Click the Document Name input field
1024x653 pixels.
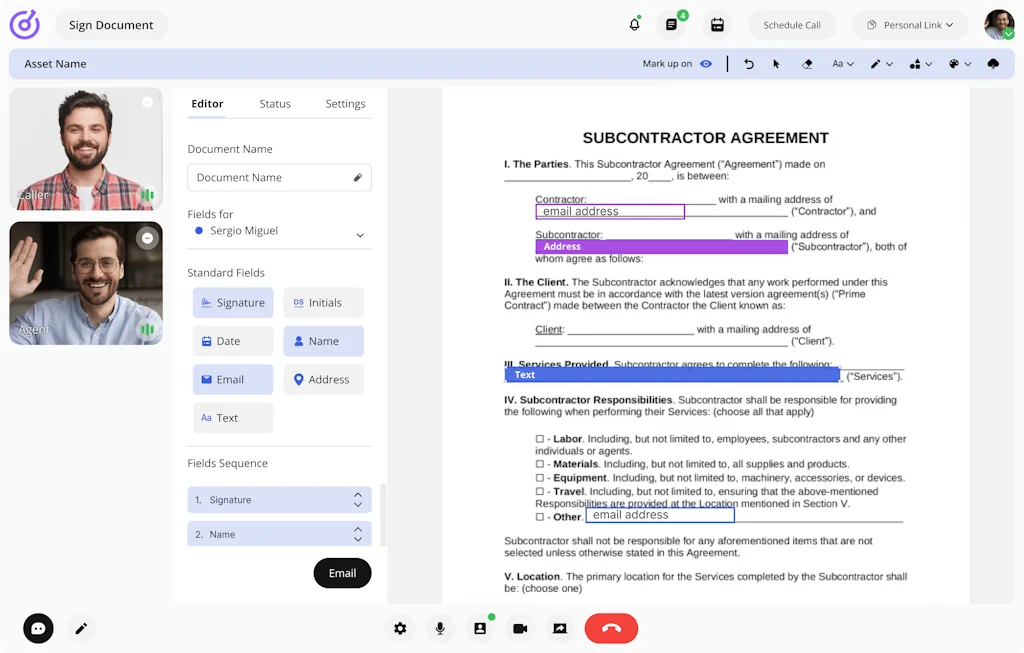click(270, 178)
